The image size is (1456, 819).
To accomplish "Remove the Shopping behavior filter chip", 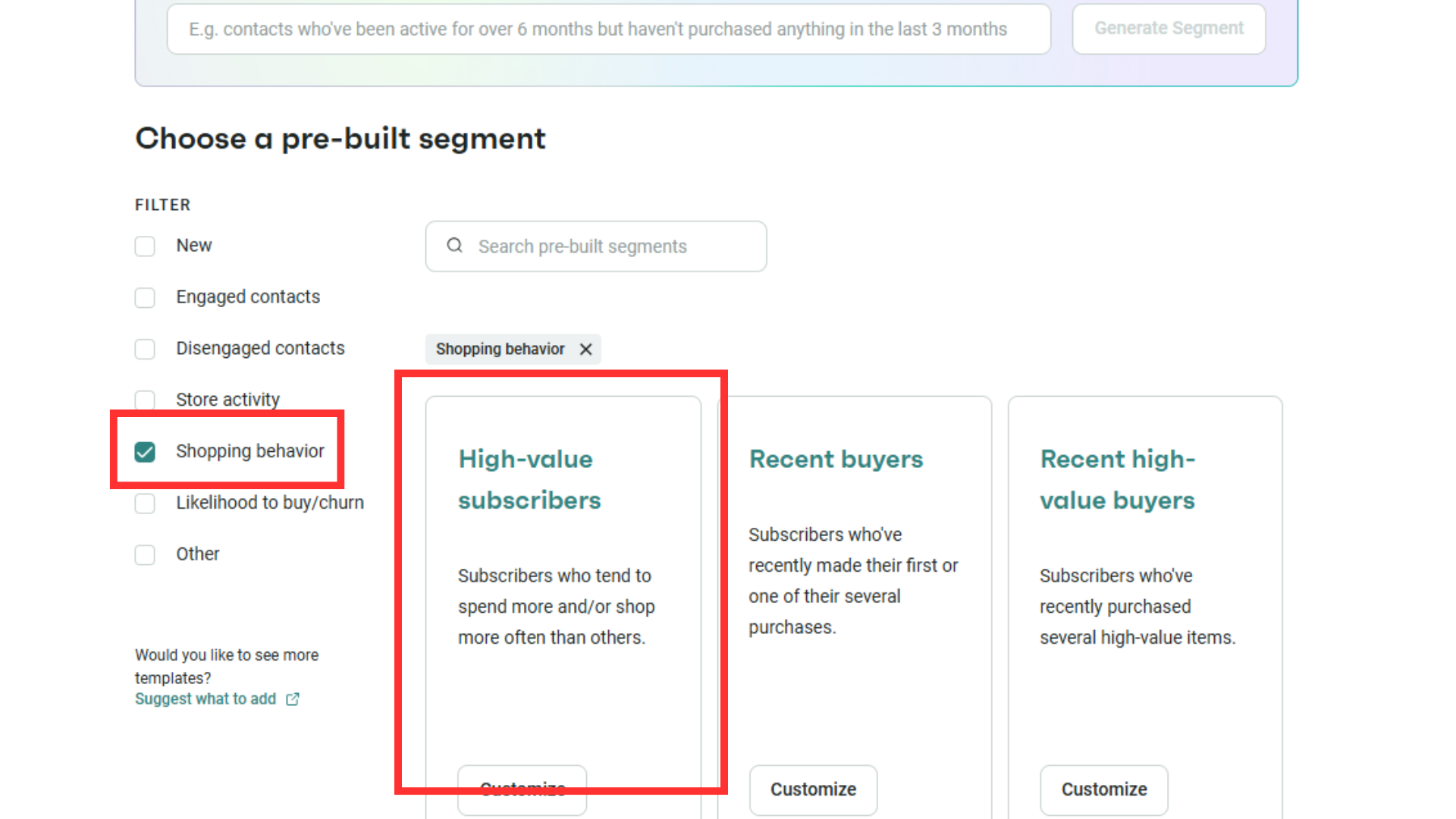I will tap(585, 349).
